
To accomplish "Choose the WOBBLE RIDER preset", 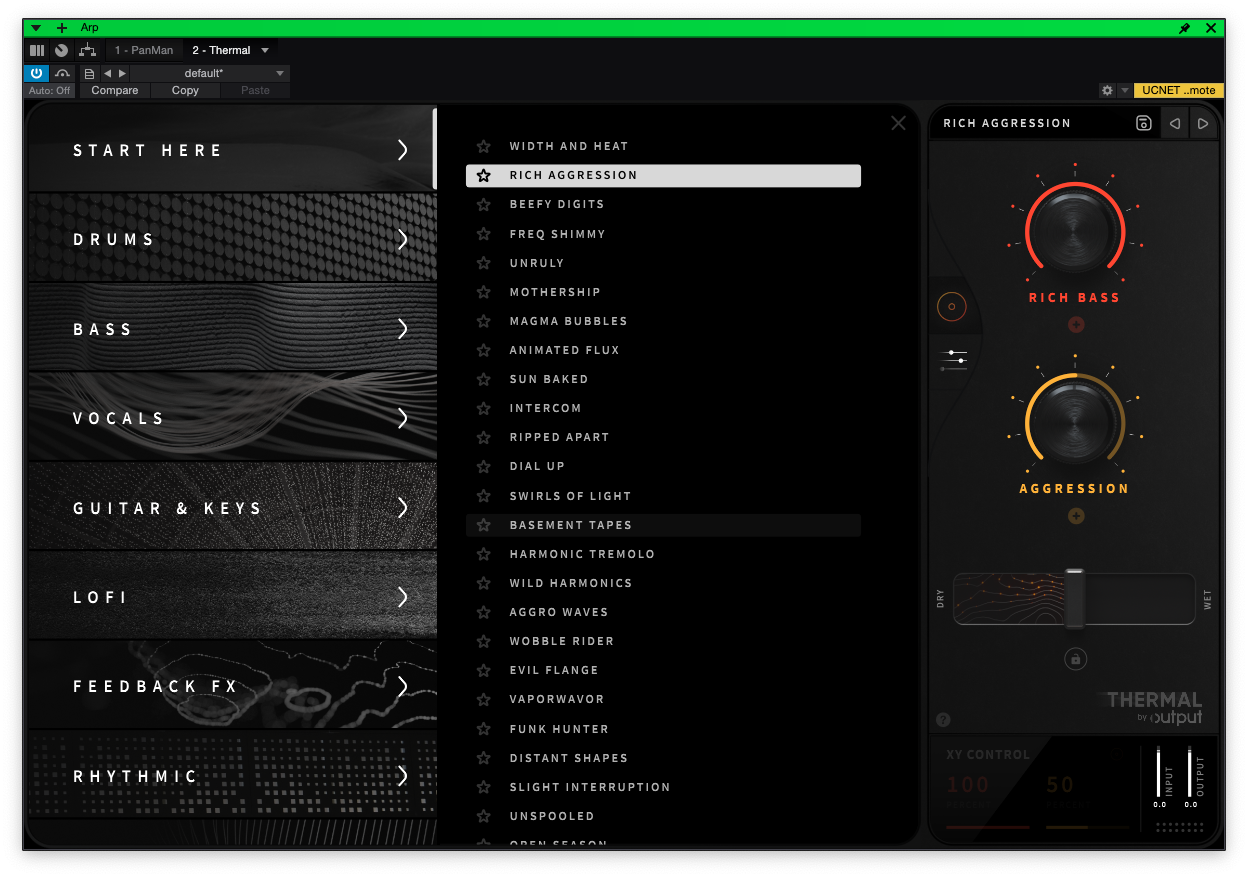I will click(x=663, y=641).
